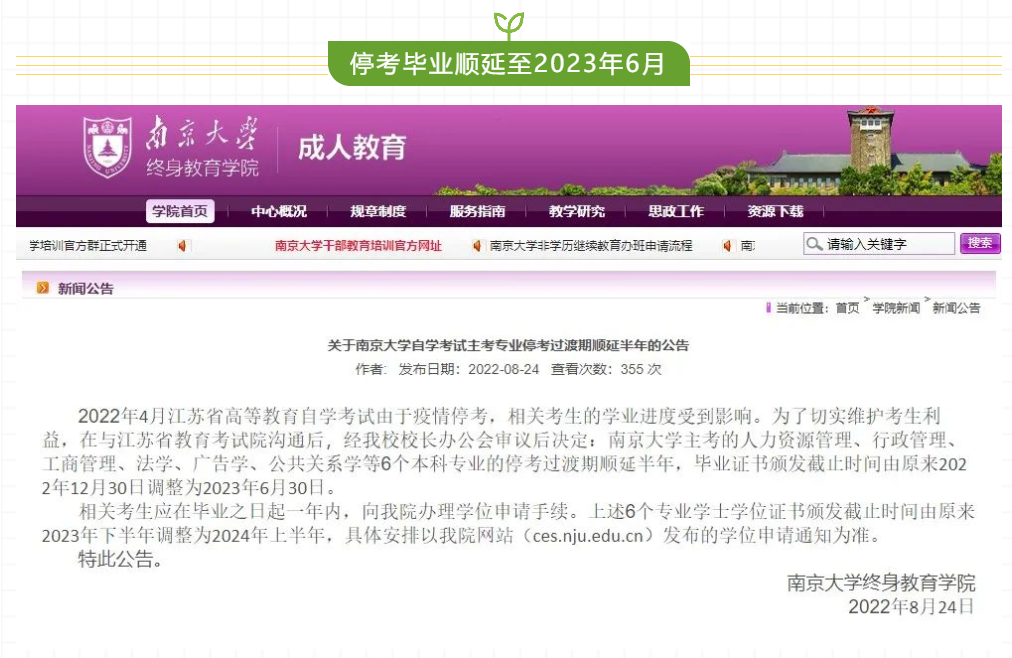Click the Nanjing University crest logo

click(x=107, y=147)
